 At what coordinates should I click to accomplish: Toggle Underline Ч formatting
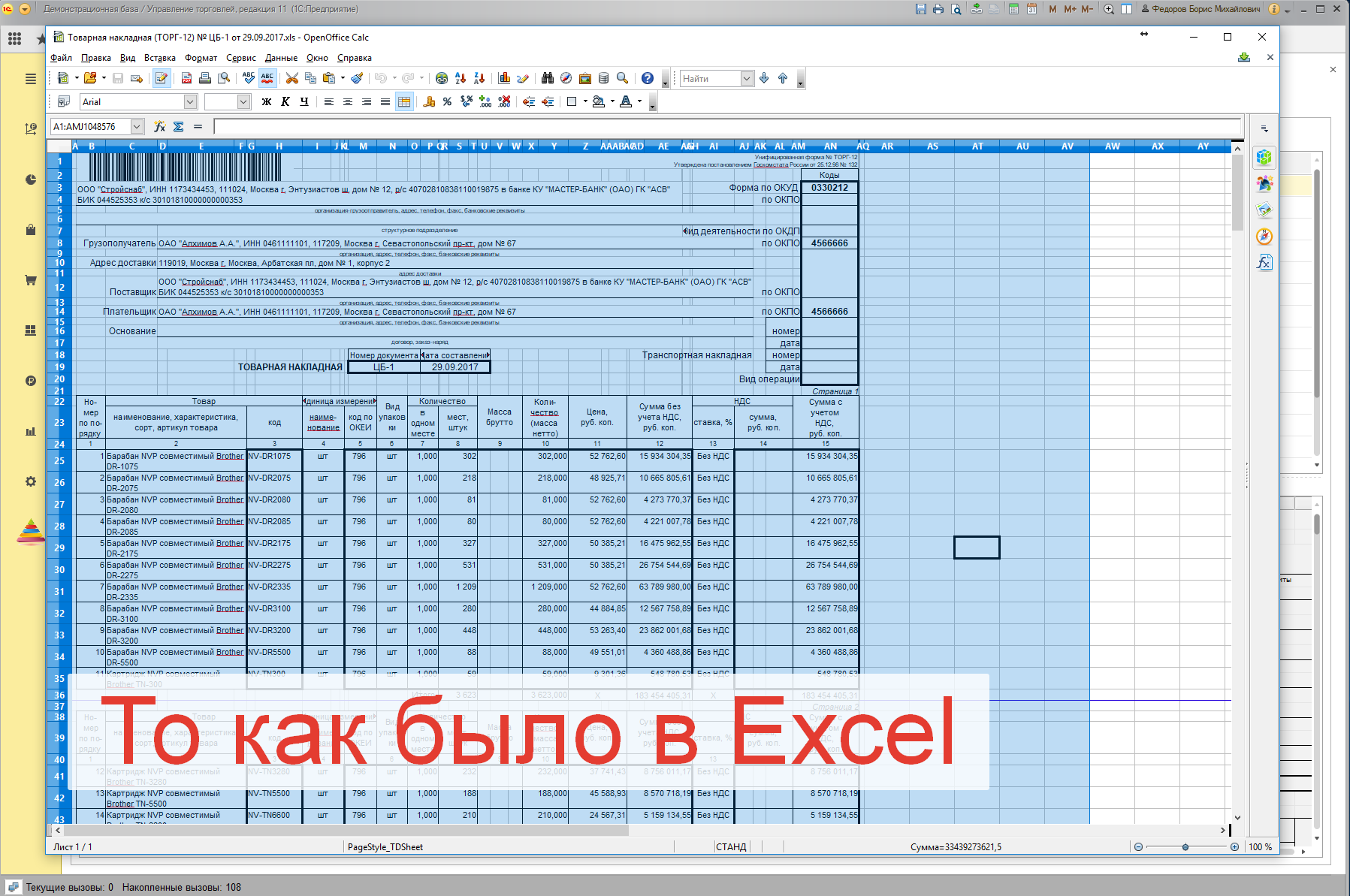pos(304,101)
